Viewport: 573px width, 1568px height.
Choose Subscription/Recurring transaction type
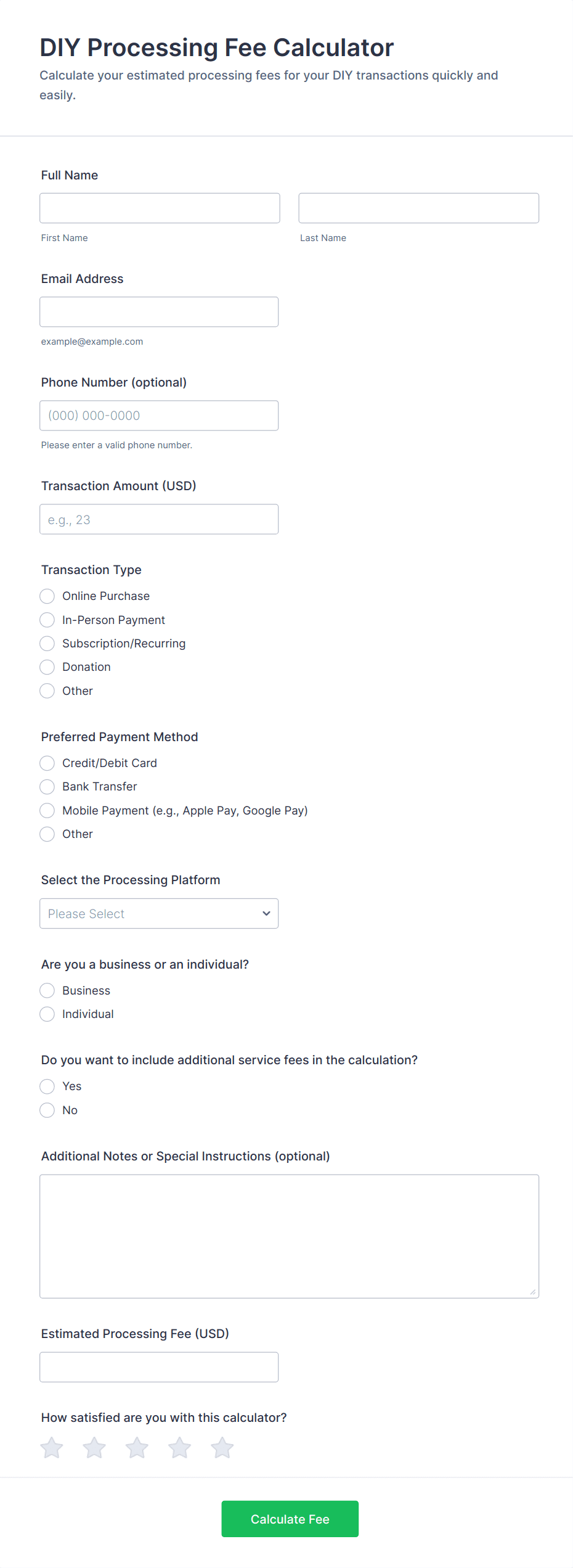coord(47,644)
